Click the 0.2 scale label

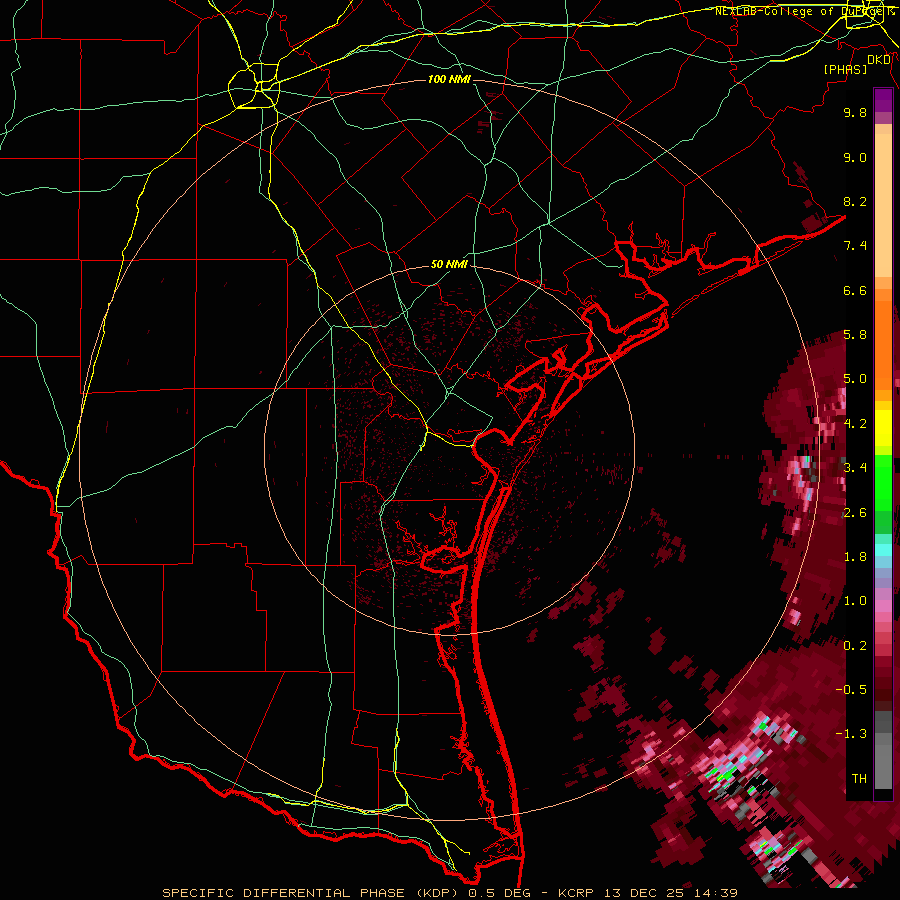tap(855, 646)
